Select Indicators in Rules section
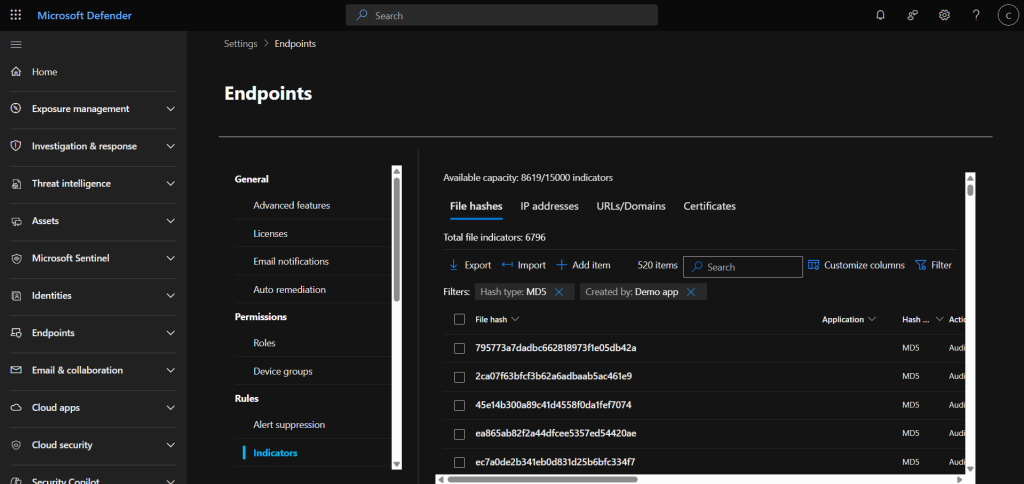The height and width of the screenshot is (484, 1024). (x=275, y=453)
